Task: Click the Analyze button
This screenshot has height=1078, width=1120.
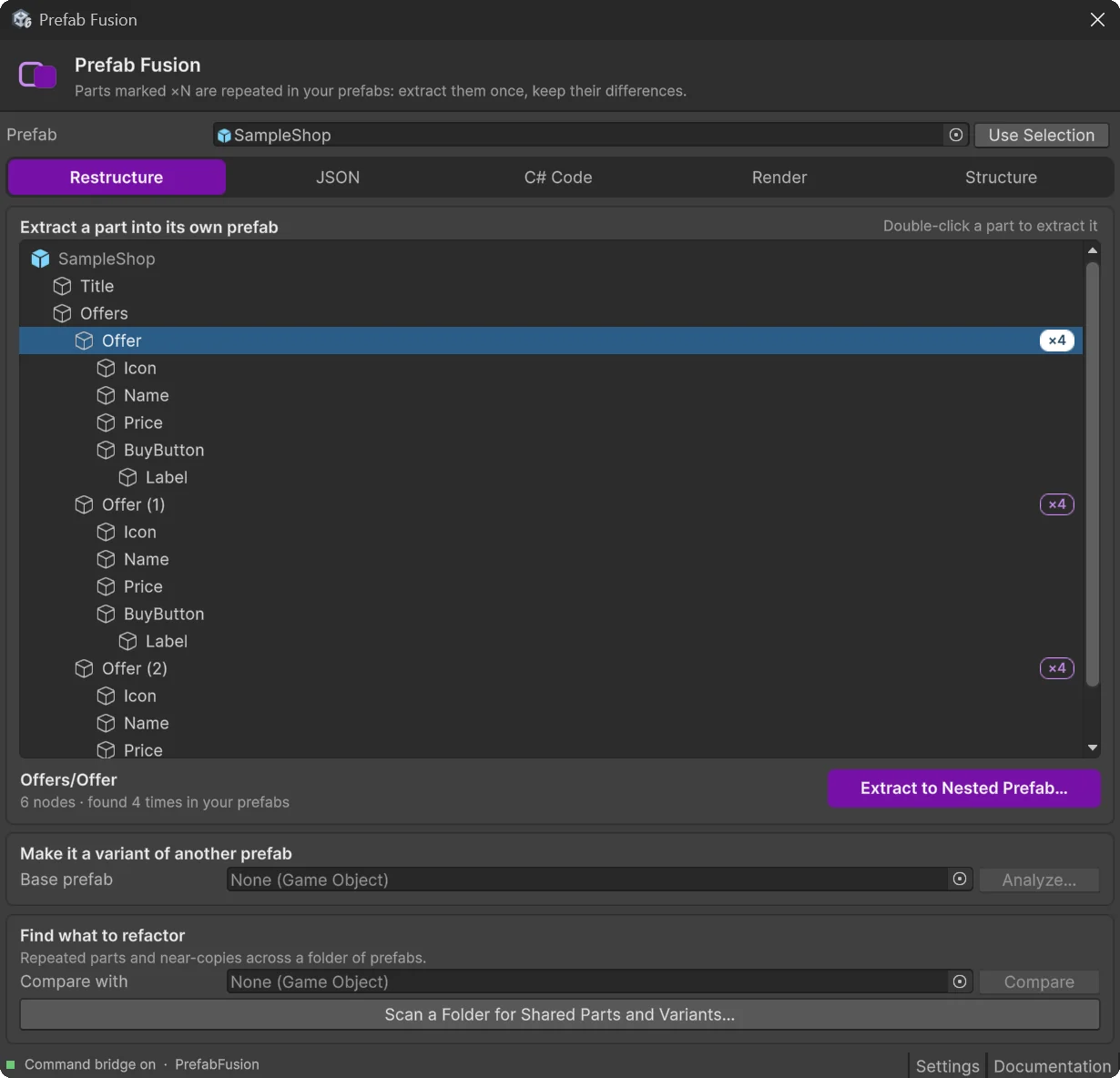Action: click(x=1039, y=880)
